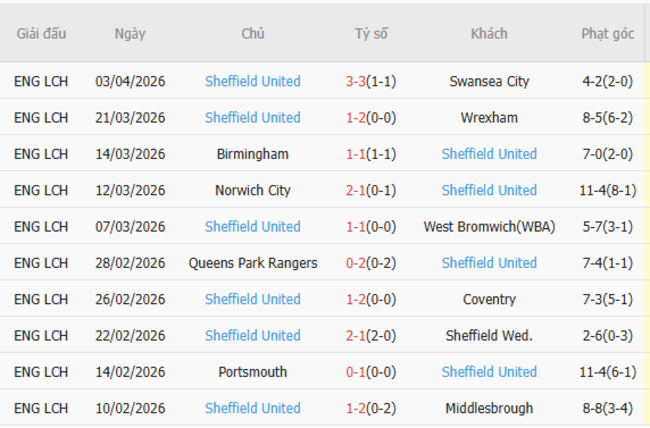Click the Sheffield United link dated 03/04/2026
The height and width of the screenshot is (428, 650).
pyautogui.click(x=252, y=81)
